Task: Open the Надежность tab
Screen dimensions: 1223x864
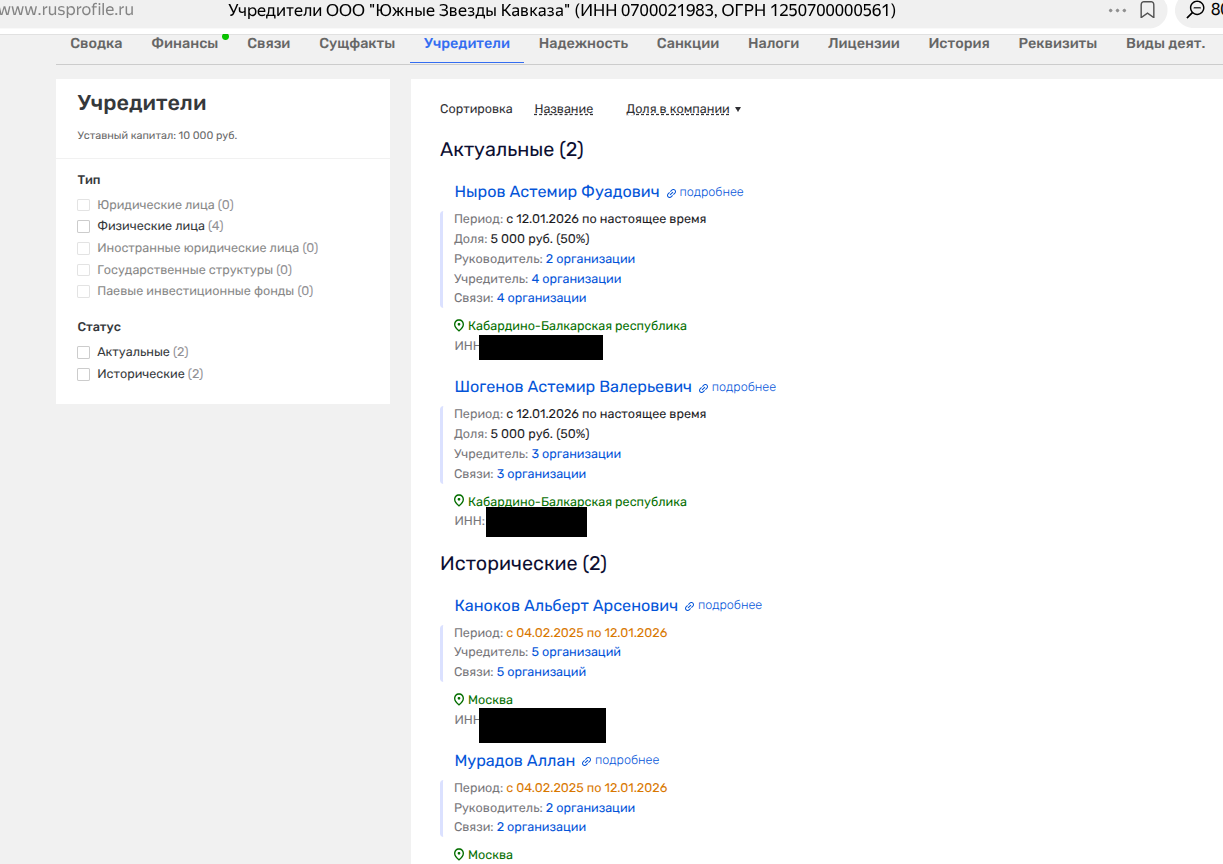Action: 583,44
